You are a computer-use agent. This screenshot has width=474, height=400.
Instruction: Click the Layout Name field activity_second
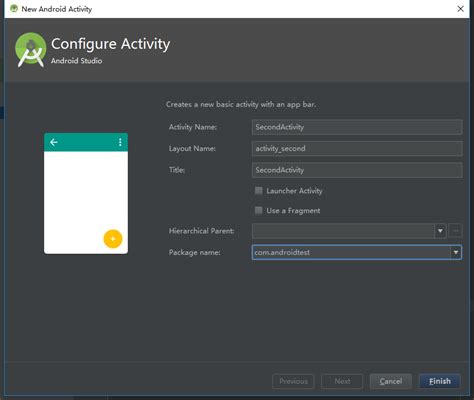357,149
